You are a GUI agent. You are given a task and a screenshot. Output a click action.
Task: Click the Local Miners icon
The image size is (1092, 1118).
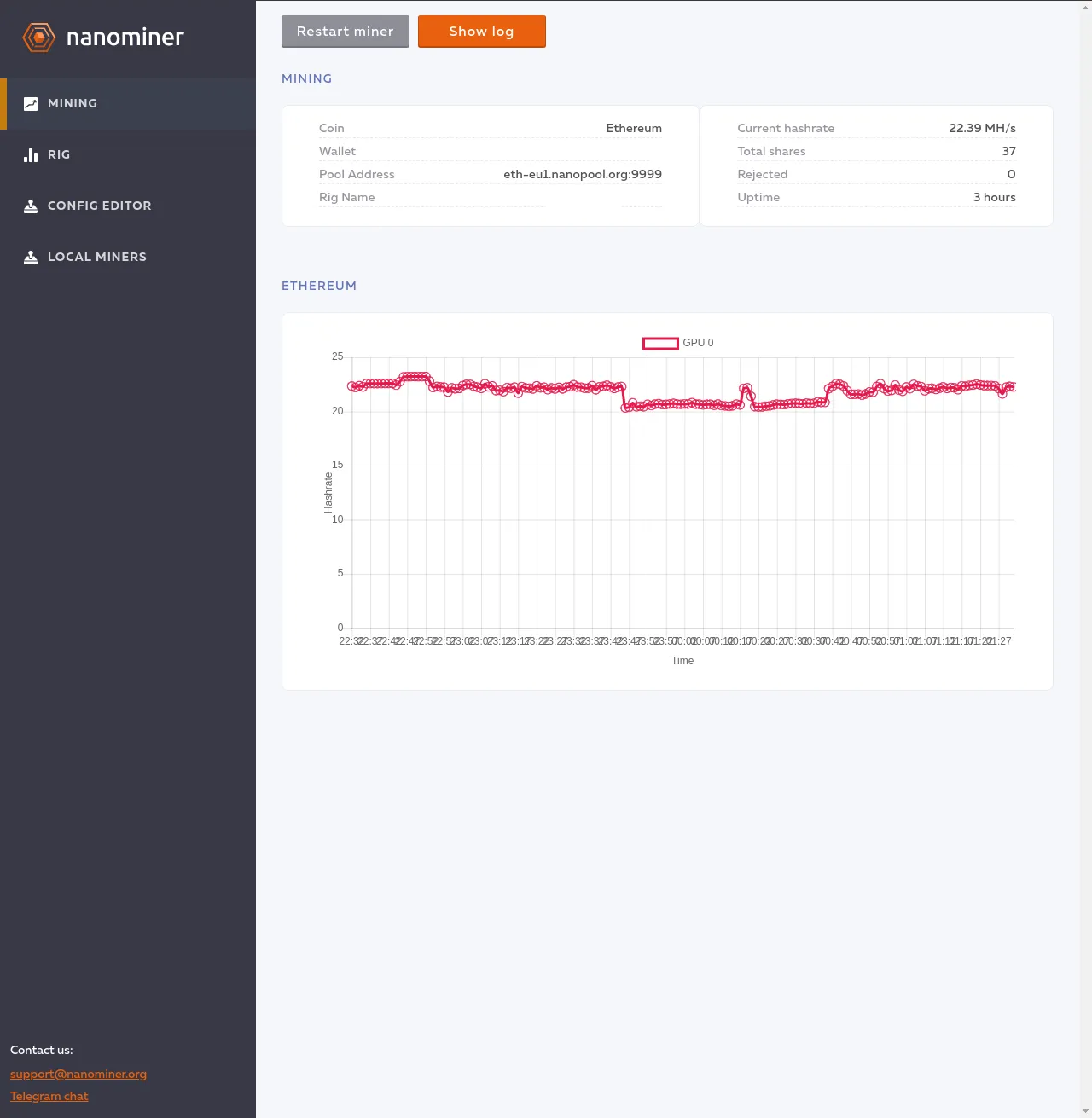point(31,258)
